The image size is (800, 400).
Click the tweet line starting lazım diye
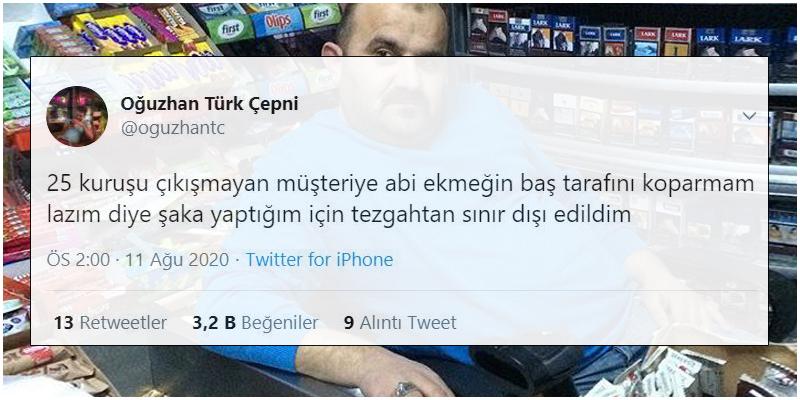pos(339,216)
